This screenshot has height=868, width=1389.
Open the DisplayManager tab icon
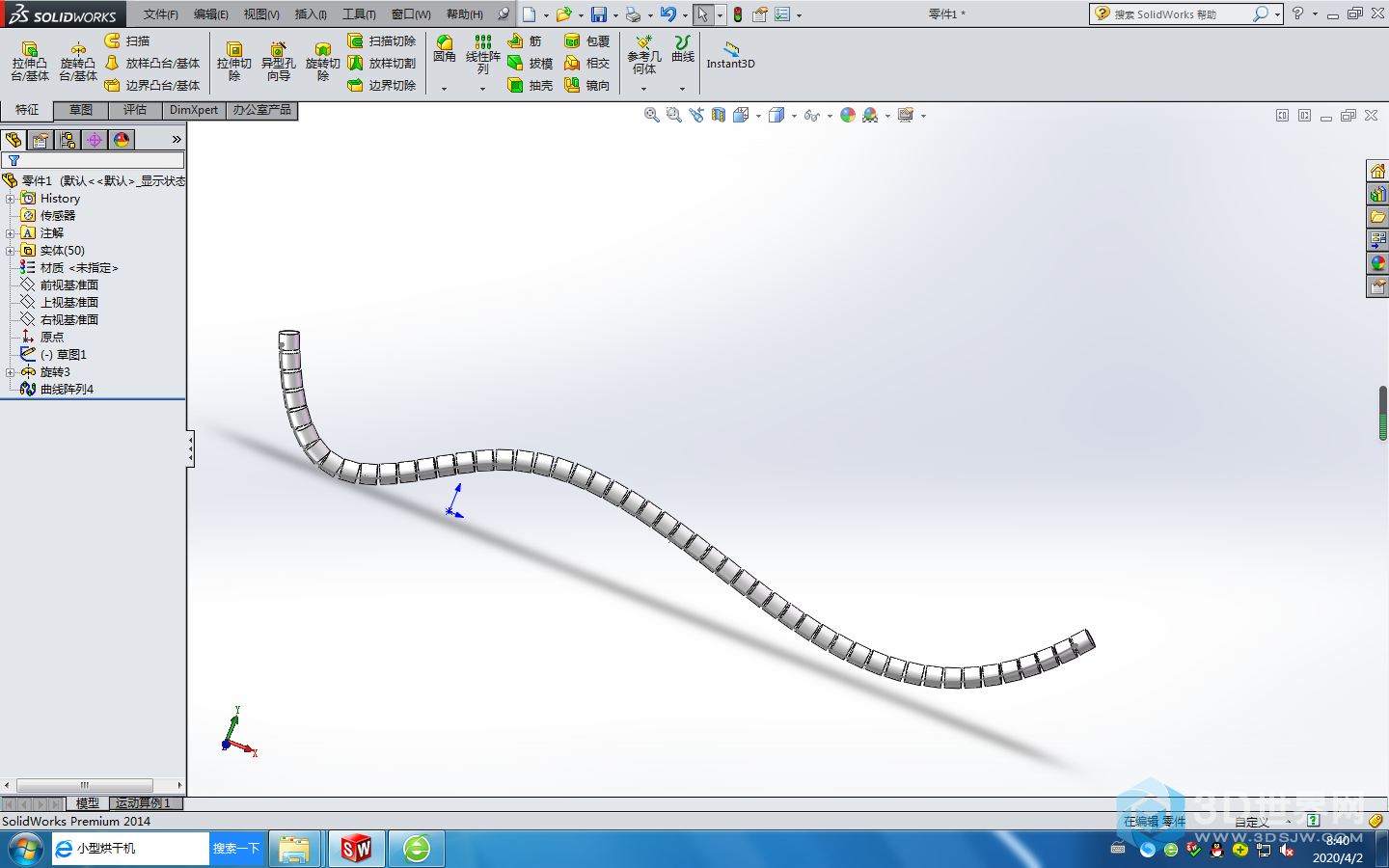pos(122,140)
